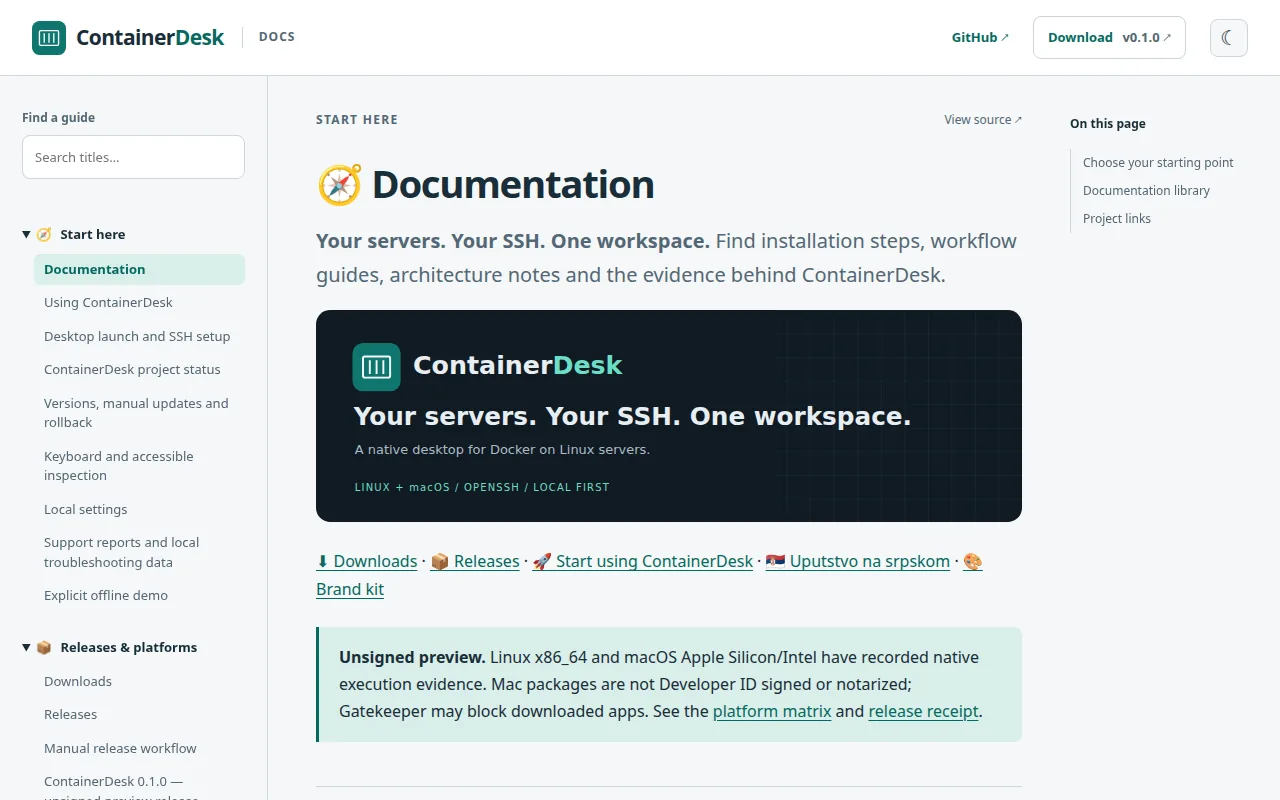The width and height of the screenshot is (1280, 800).
Task: Open the GitHub link in header
Action: 980,38
